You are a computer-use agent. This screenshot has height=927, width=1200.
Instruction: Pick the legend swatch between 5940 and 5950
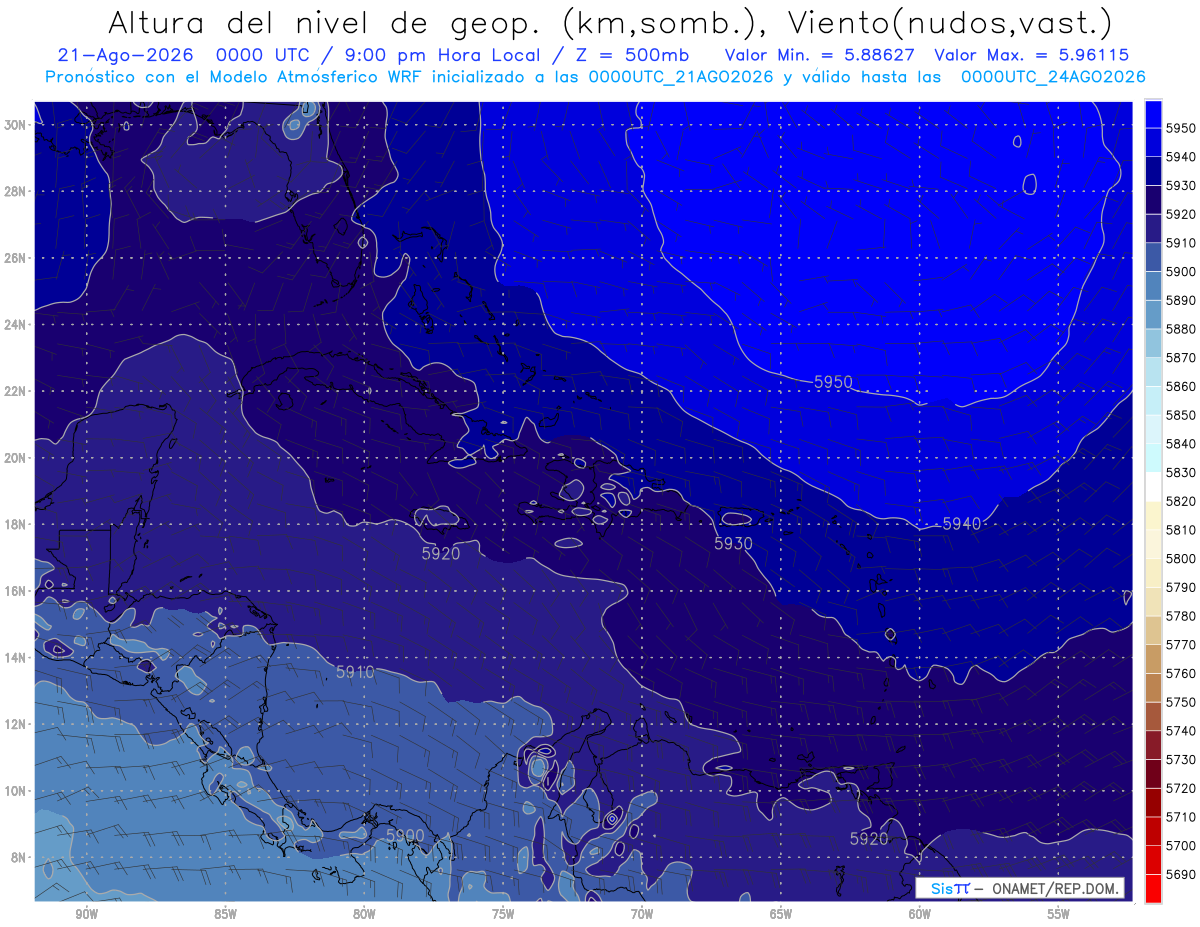1153,143
